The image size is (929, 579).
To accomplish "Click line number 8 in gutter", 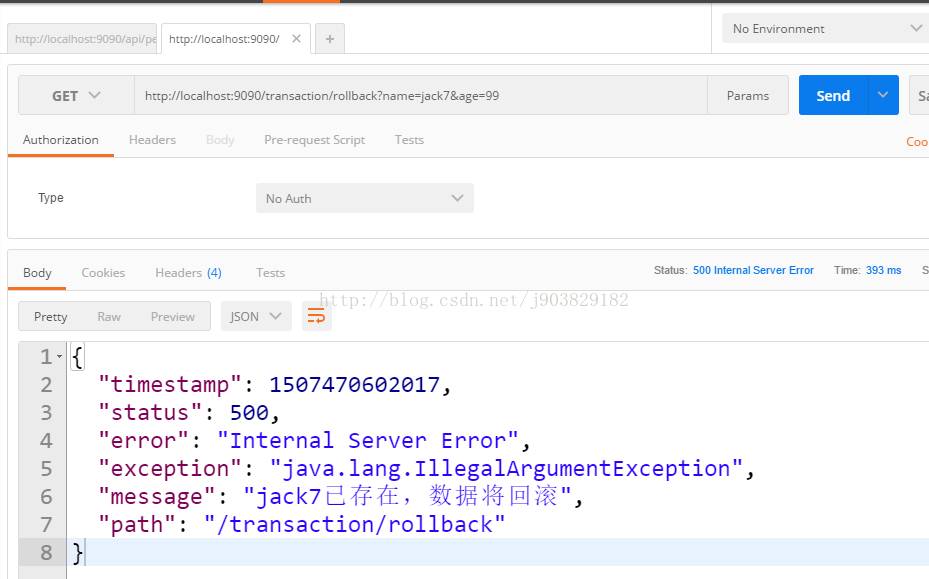I will click(x=46, y=552).
